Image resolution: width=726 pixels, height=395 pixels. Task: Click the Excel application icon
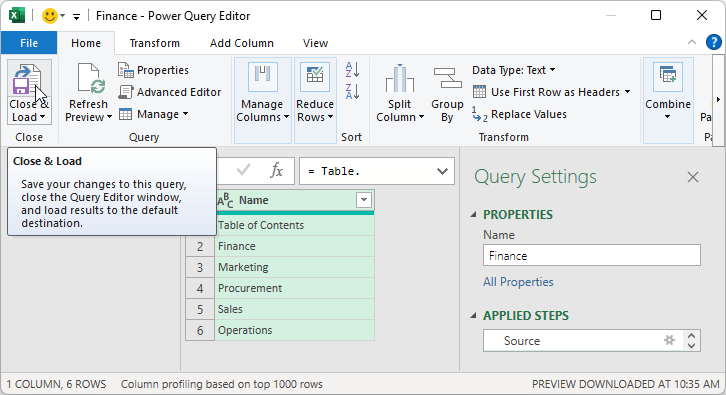(x=17, y=16)
